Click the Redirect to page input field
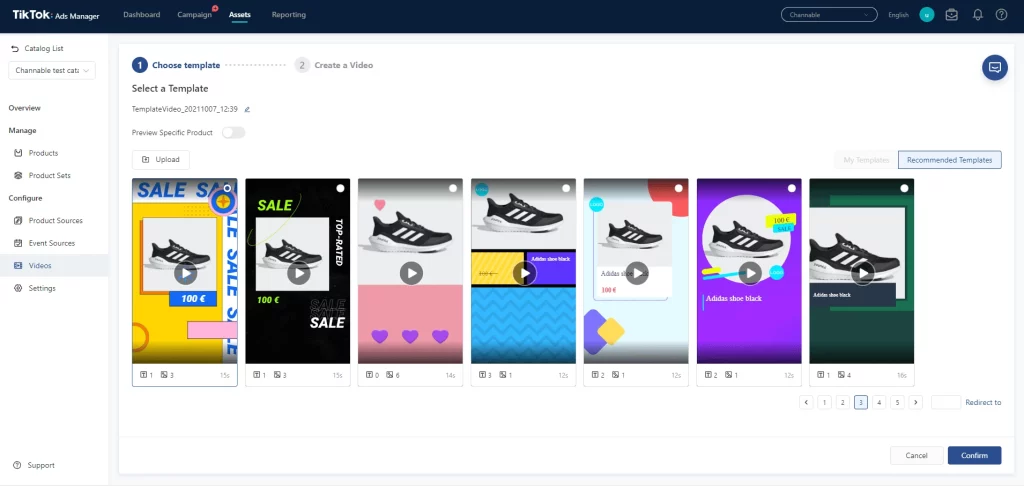This screenshot has height=486, width=1024. tap(945, 402)
